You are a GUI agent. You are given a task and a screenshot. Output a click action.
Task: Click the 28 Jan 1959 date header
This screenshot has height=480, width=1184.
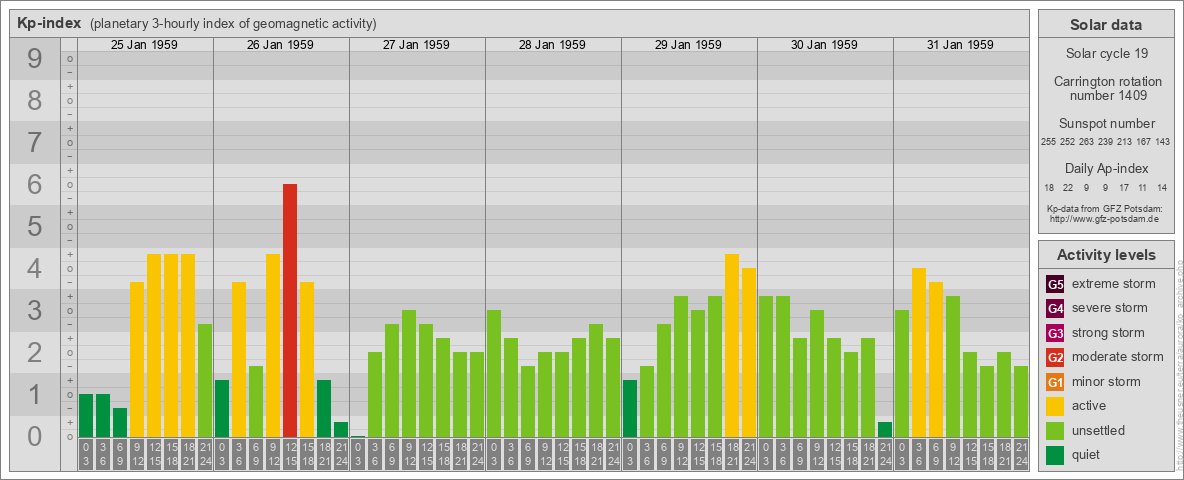tap(552, 45)
